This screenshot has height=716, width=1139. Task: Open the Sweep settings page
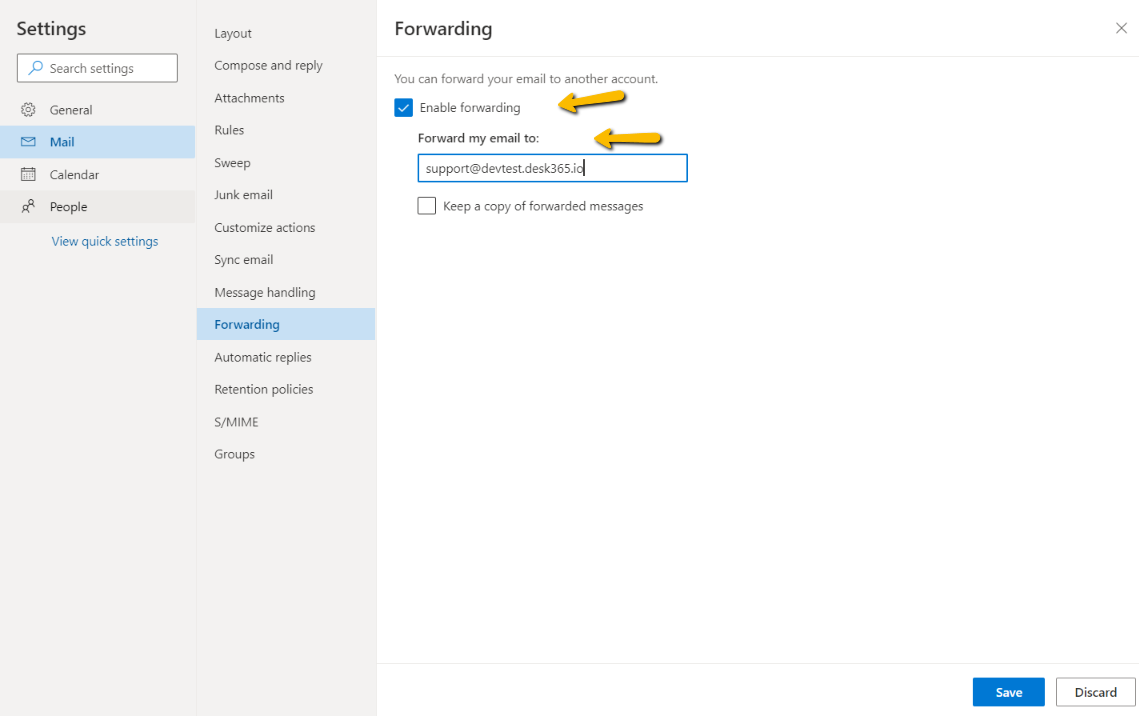231,162
